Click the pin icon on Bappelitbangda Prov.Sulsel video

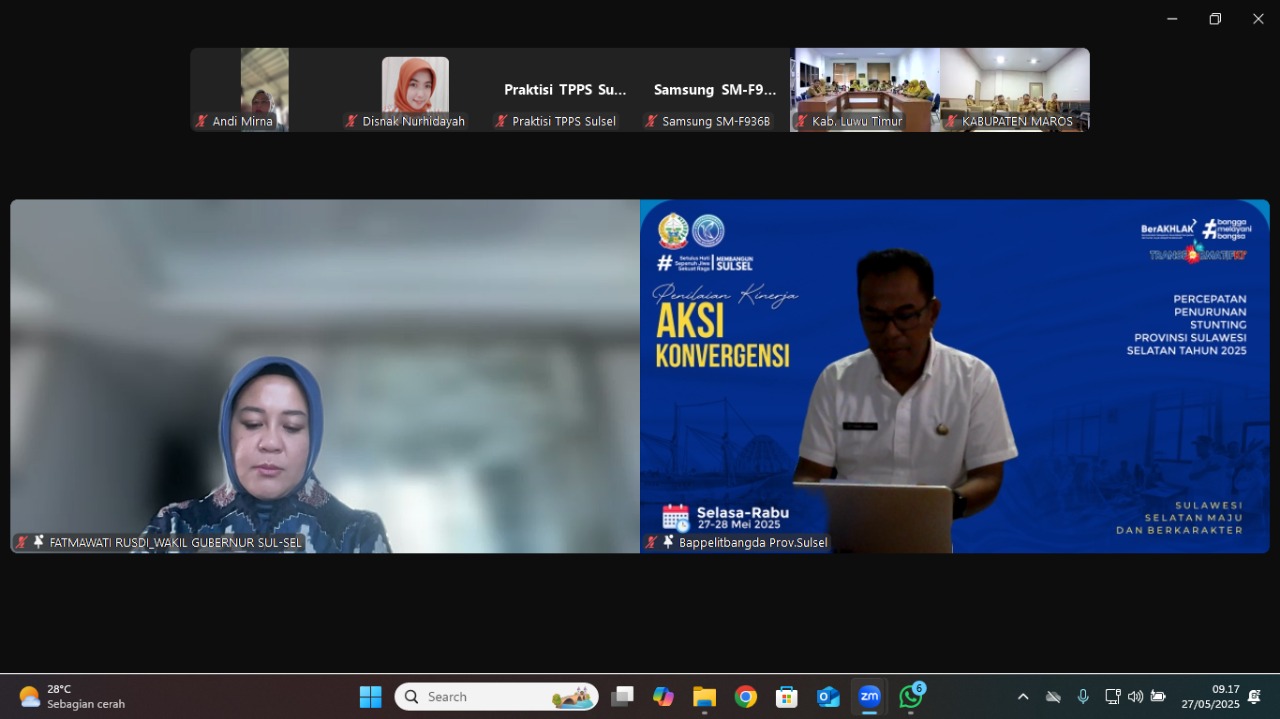click(x=668, y=542)
